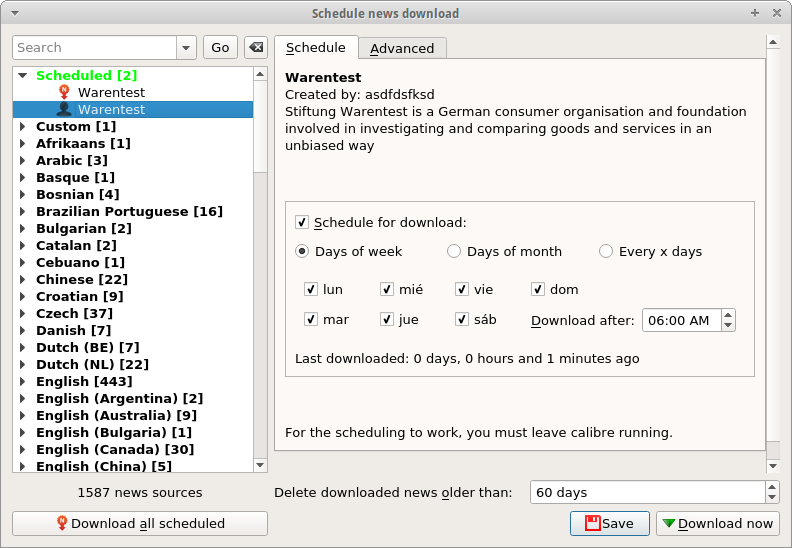792x548 pixels.
Task: Collapse the Scheduled [2] tree group
Action: [x=23, y=75]
